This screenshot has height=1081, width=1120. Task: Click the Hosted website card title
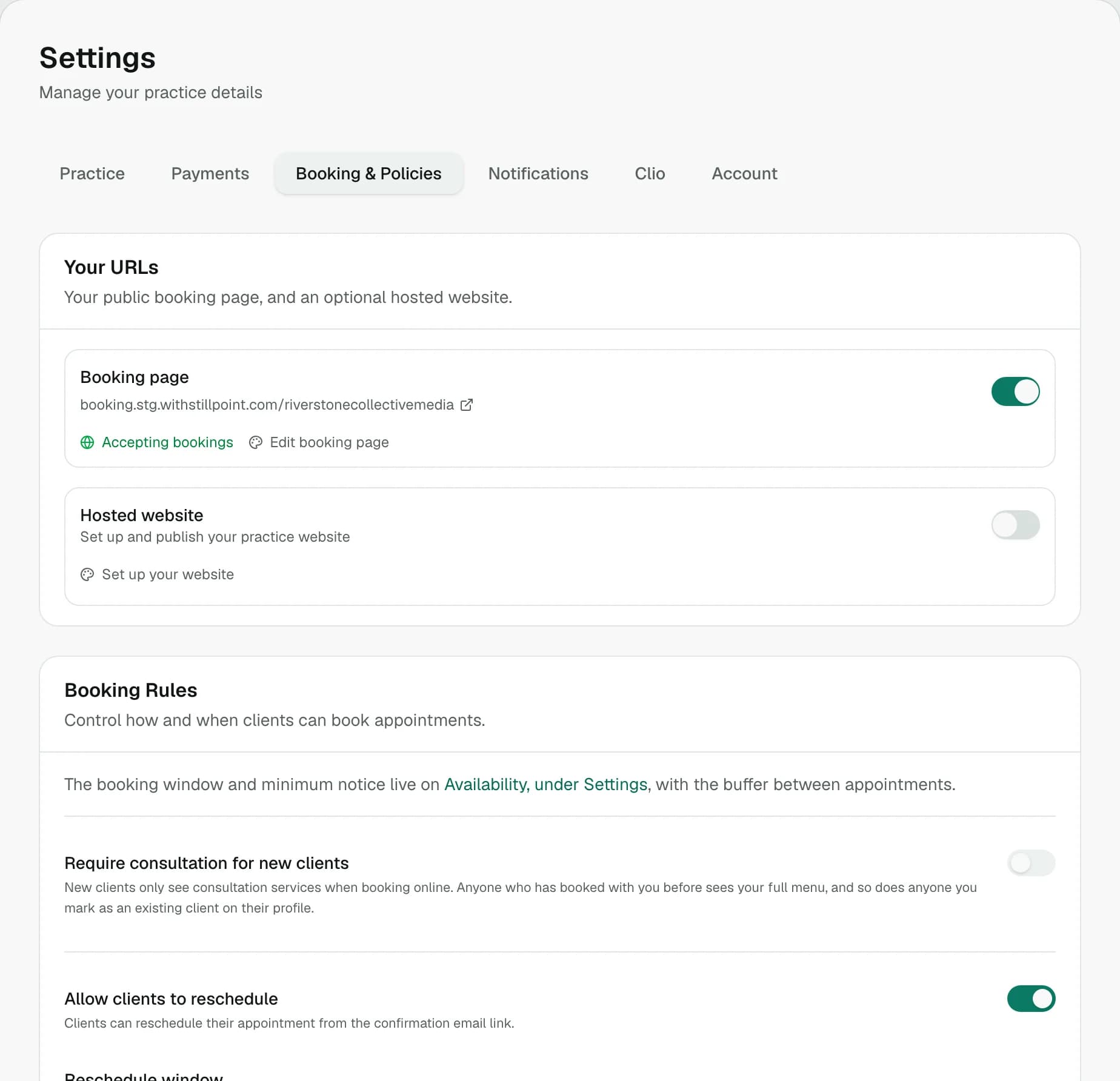click(x=142, y=515)
